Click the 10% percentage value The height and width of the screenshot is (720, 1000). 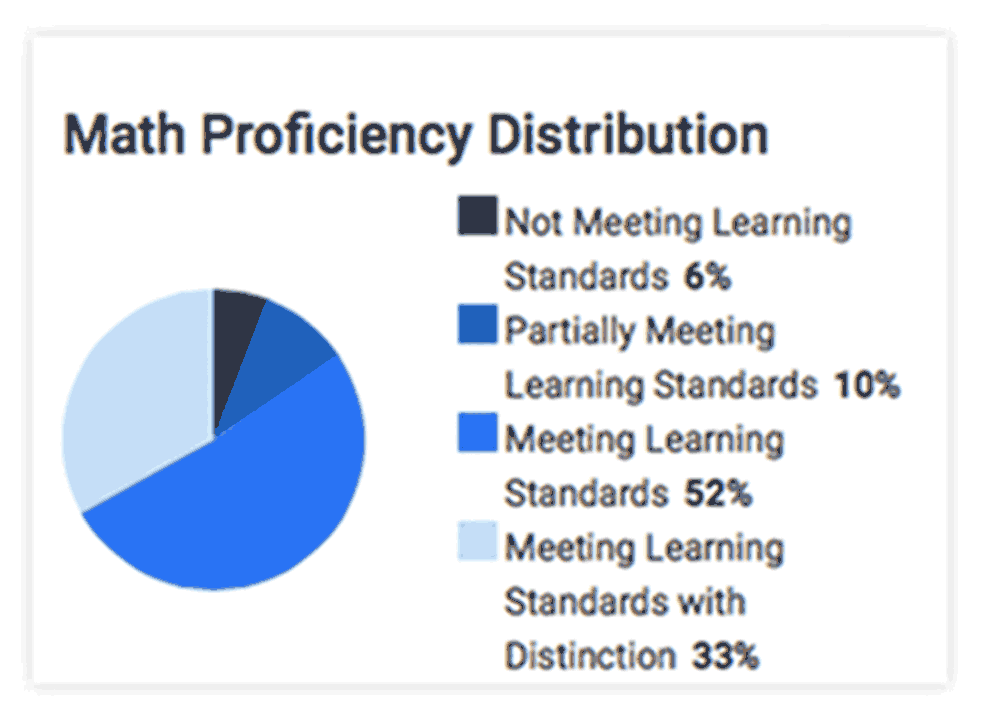(x=867, y=385)
